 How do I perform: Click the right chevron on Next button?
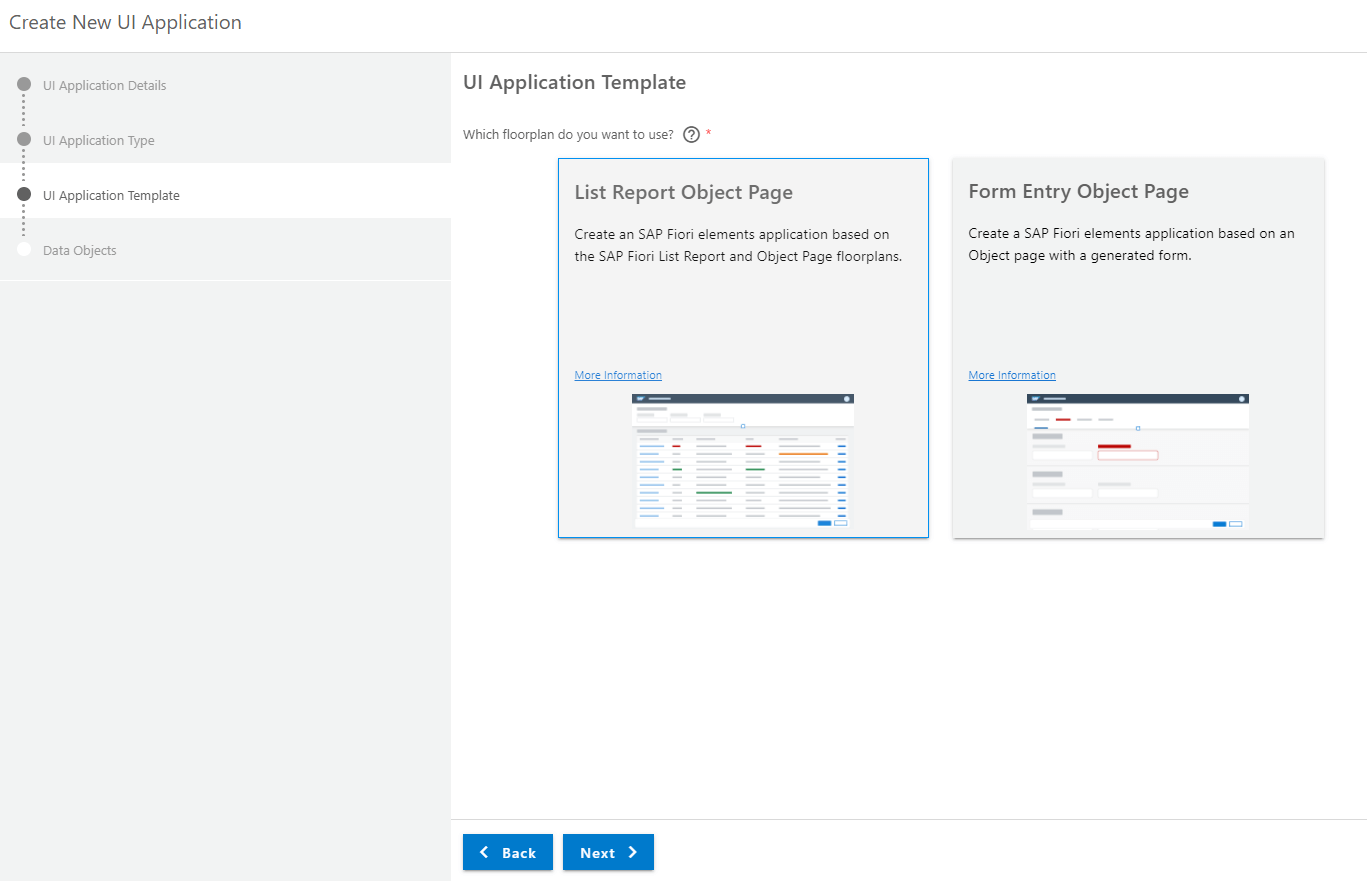tap(632, 852)
